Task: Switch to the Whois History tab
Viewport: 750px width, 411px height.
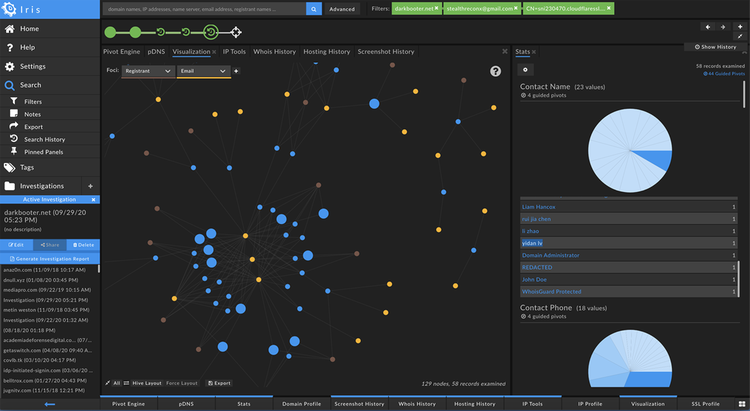Action: (275, 51)
